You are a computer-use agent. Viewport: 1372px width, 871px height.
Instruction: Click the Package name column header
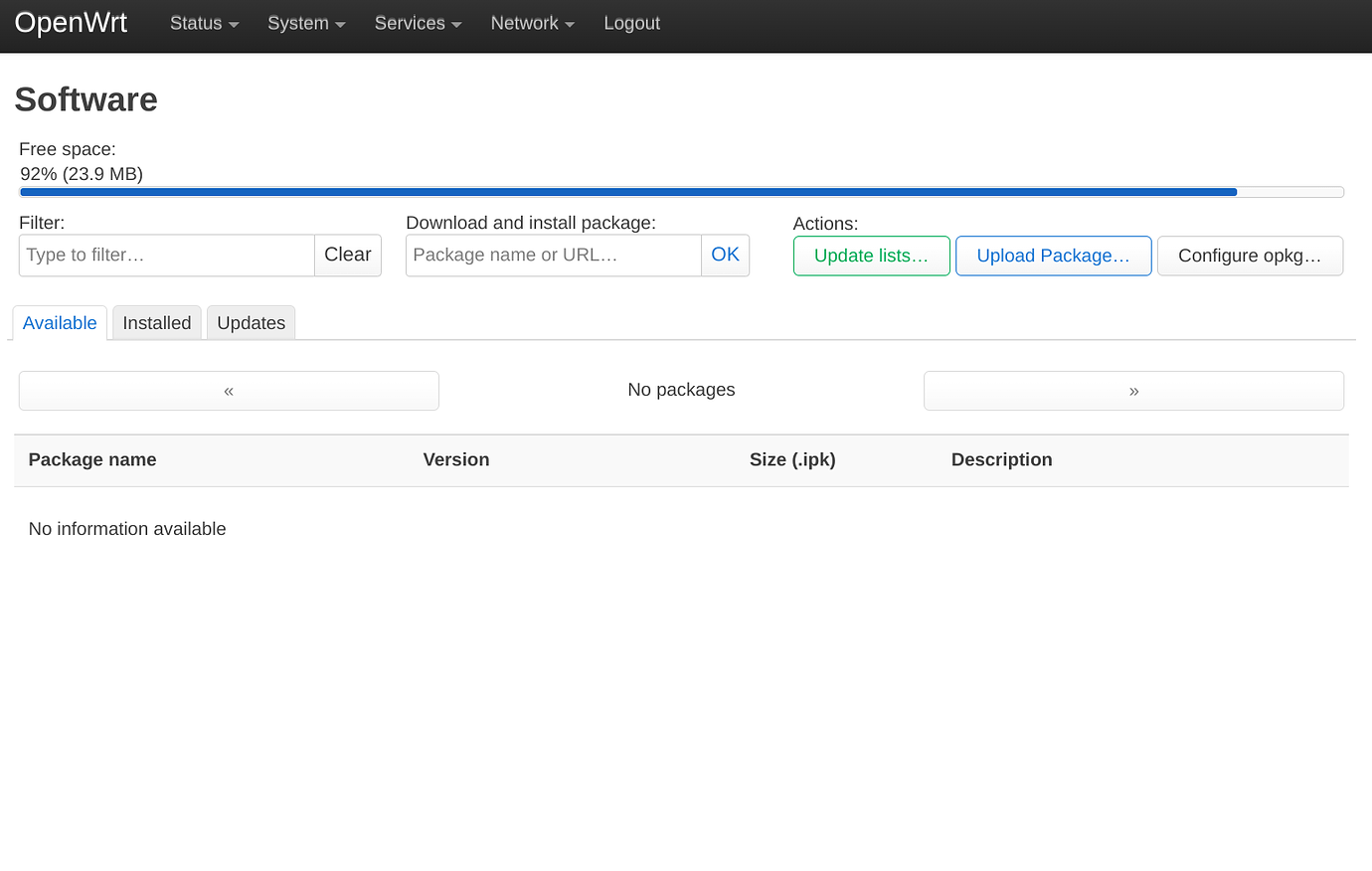pos(91,459)
